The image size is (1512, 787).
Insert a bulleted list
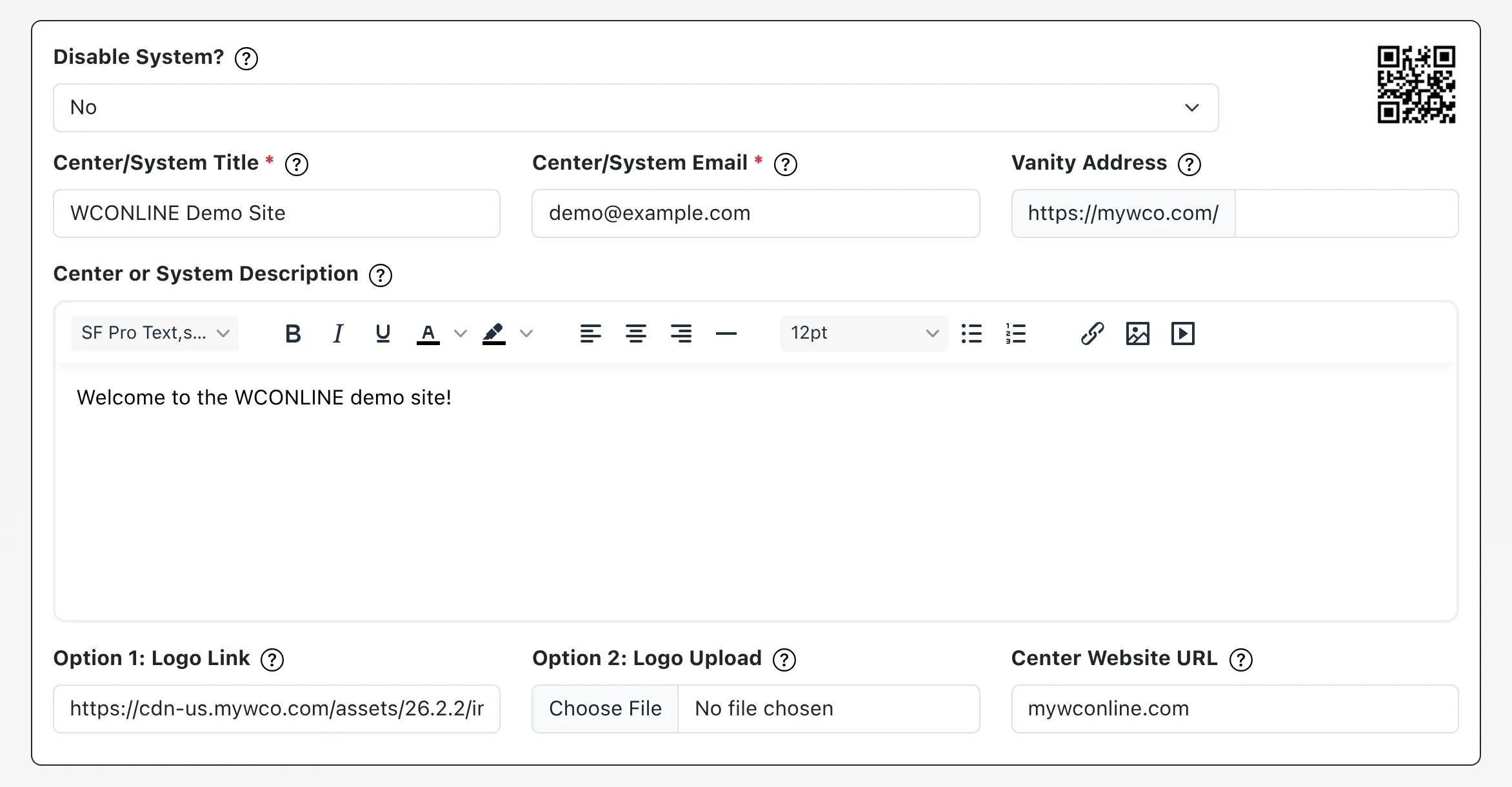click(x=971, y=334)
